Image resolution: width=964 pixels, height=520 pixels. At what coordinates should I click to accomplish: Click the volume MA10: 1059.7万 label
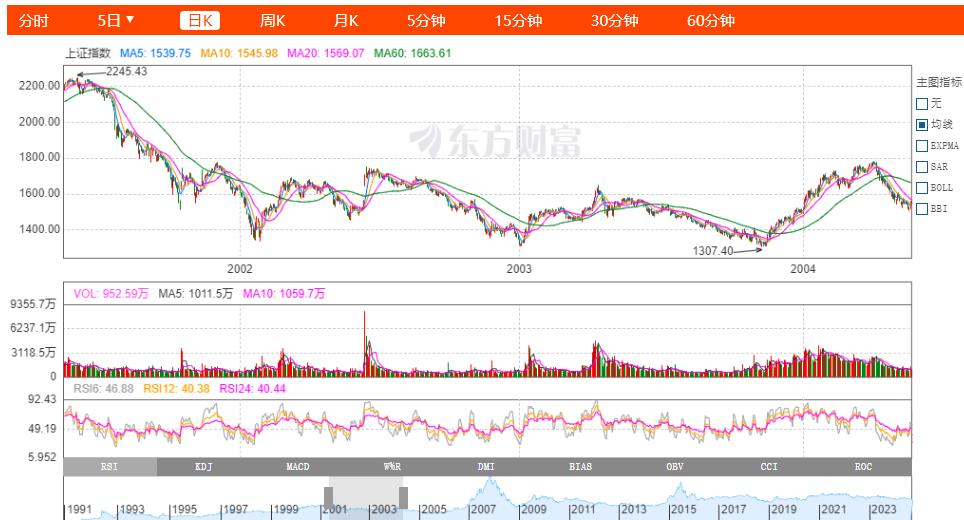[x=284, y=294]
